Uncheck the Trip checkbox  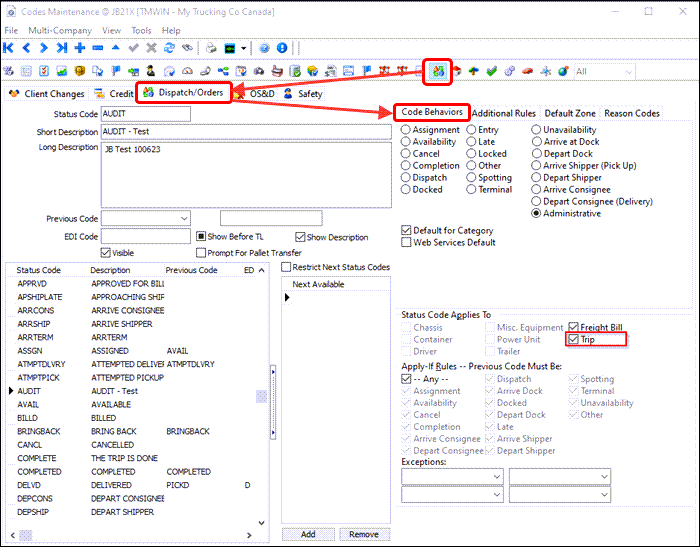(573, 340)
